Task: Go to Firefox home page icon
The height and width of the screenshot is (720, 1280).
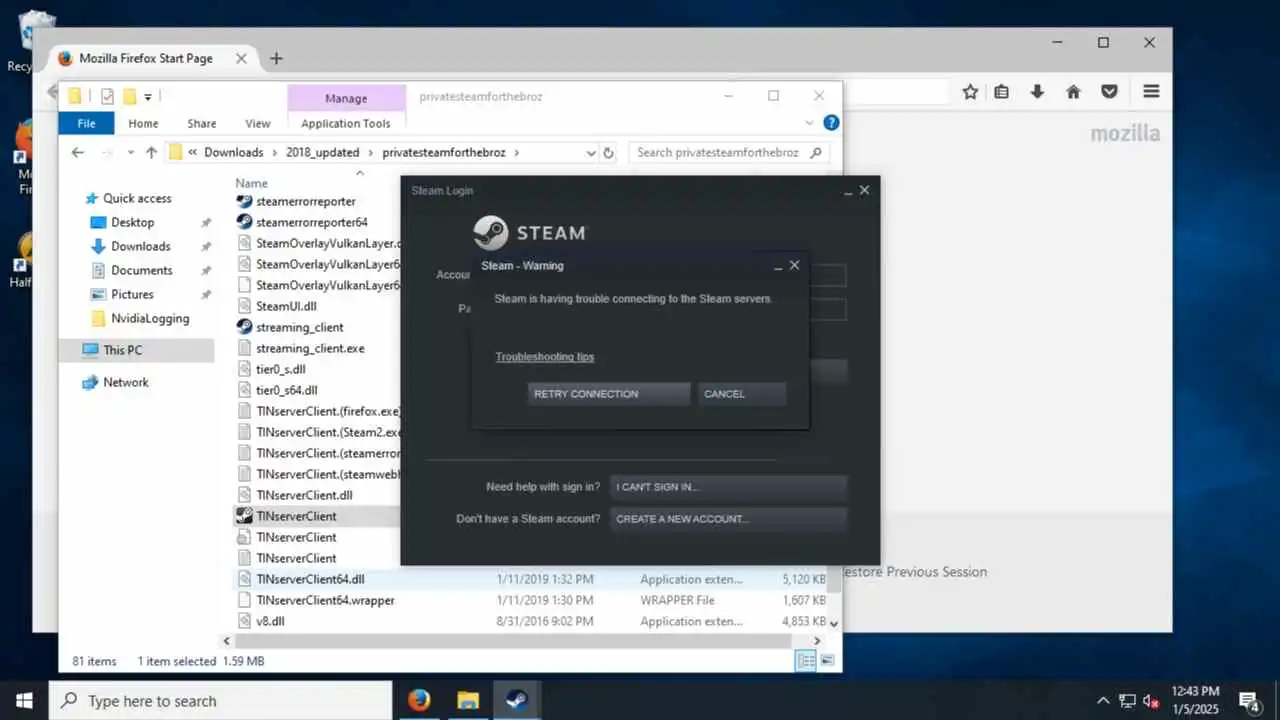Action: click(x=1073, y=92)
